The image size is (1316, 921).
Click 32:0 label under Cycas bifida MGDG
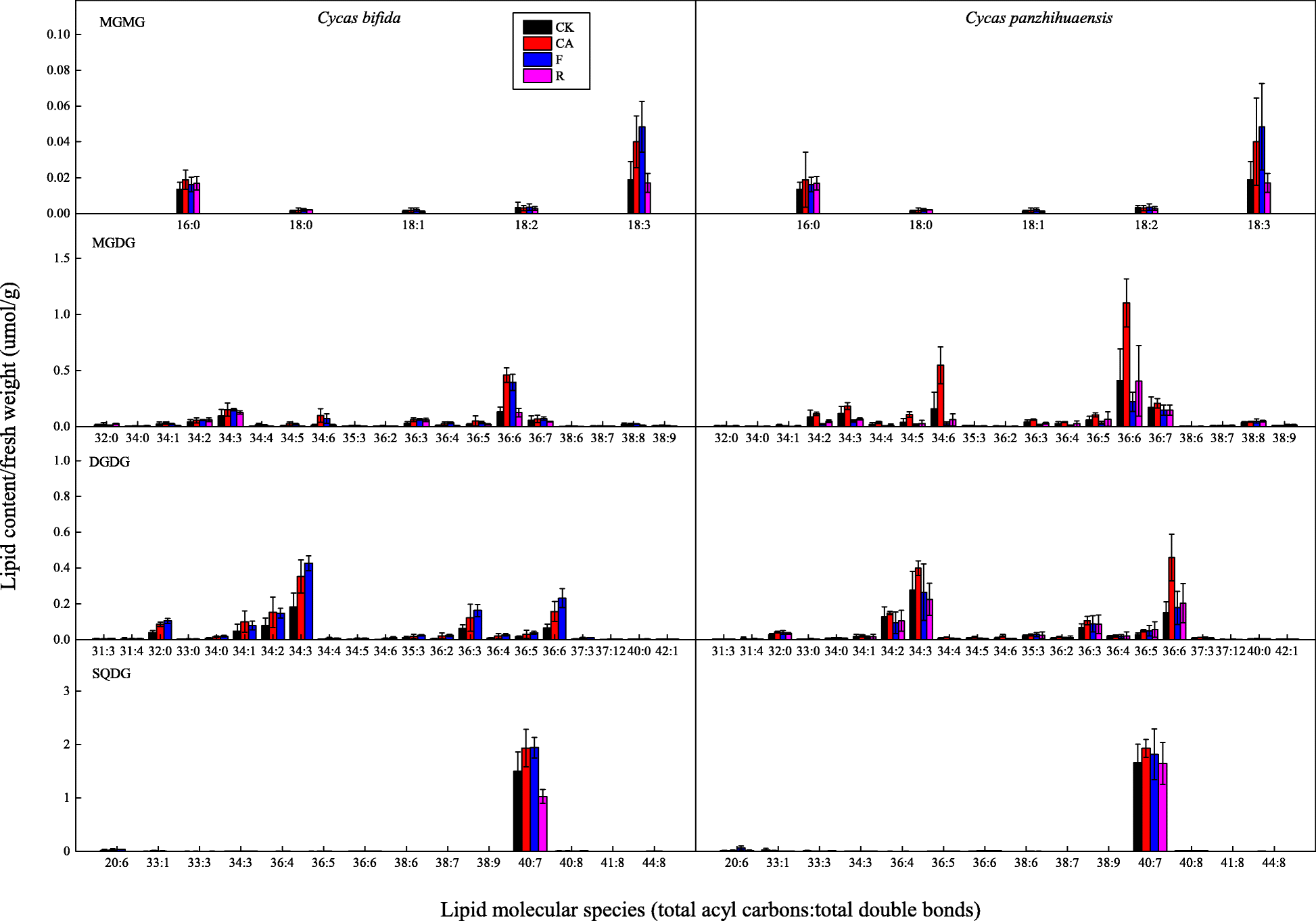tap(106, 438)
